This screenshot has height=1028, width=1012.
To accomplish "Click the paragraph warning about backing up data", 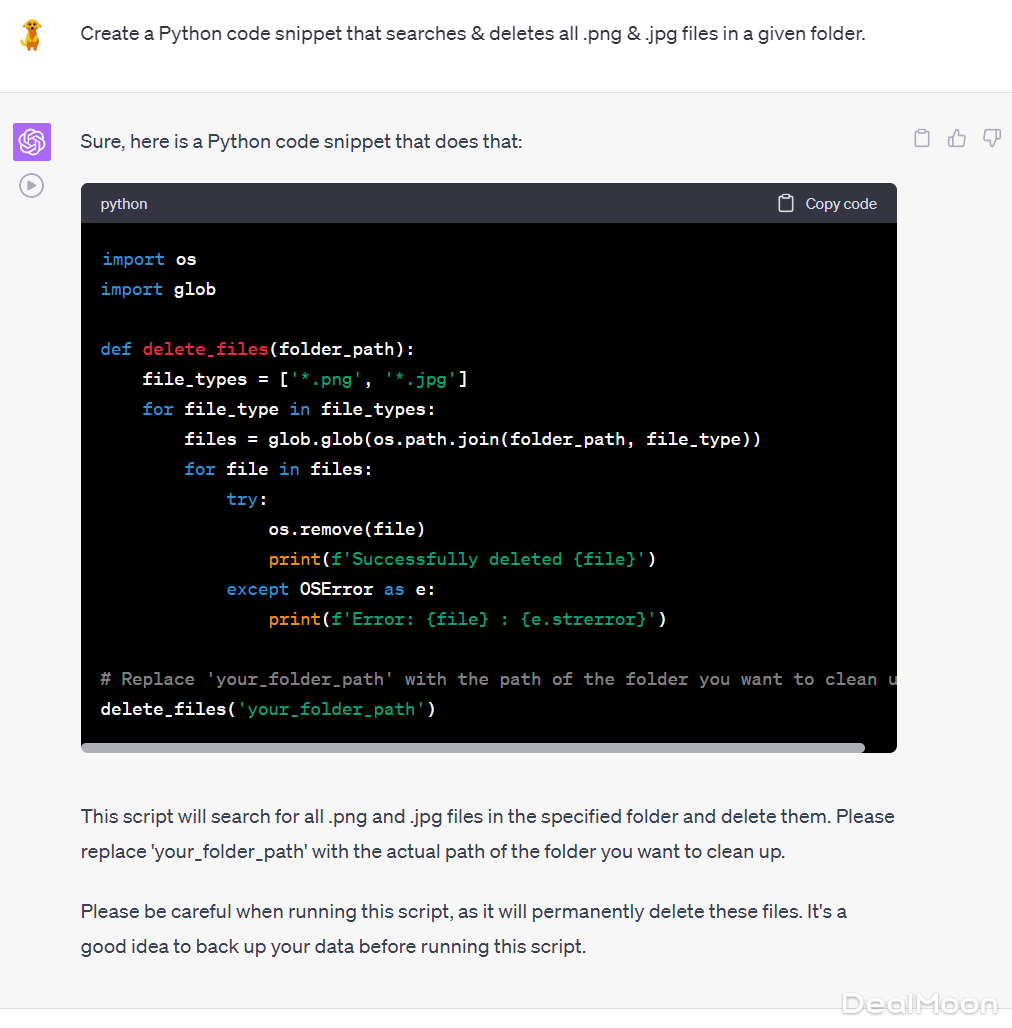I will 464,928.
